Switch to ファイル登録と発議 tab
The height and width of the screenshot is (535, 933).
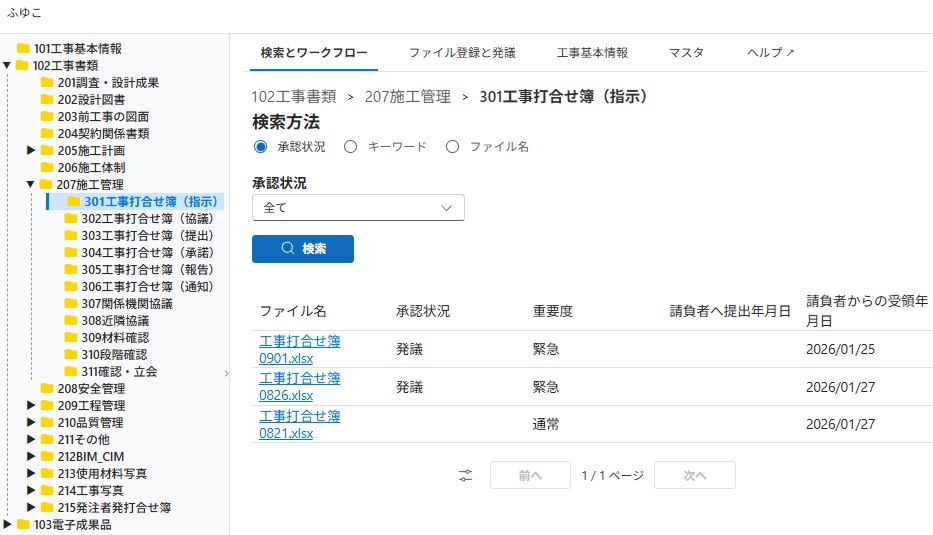(x=462, y=53)
